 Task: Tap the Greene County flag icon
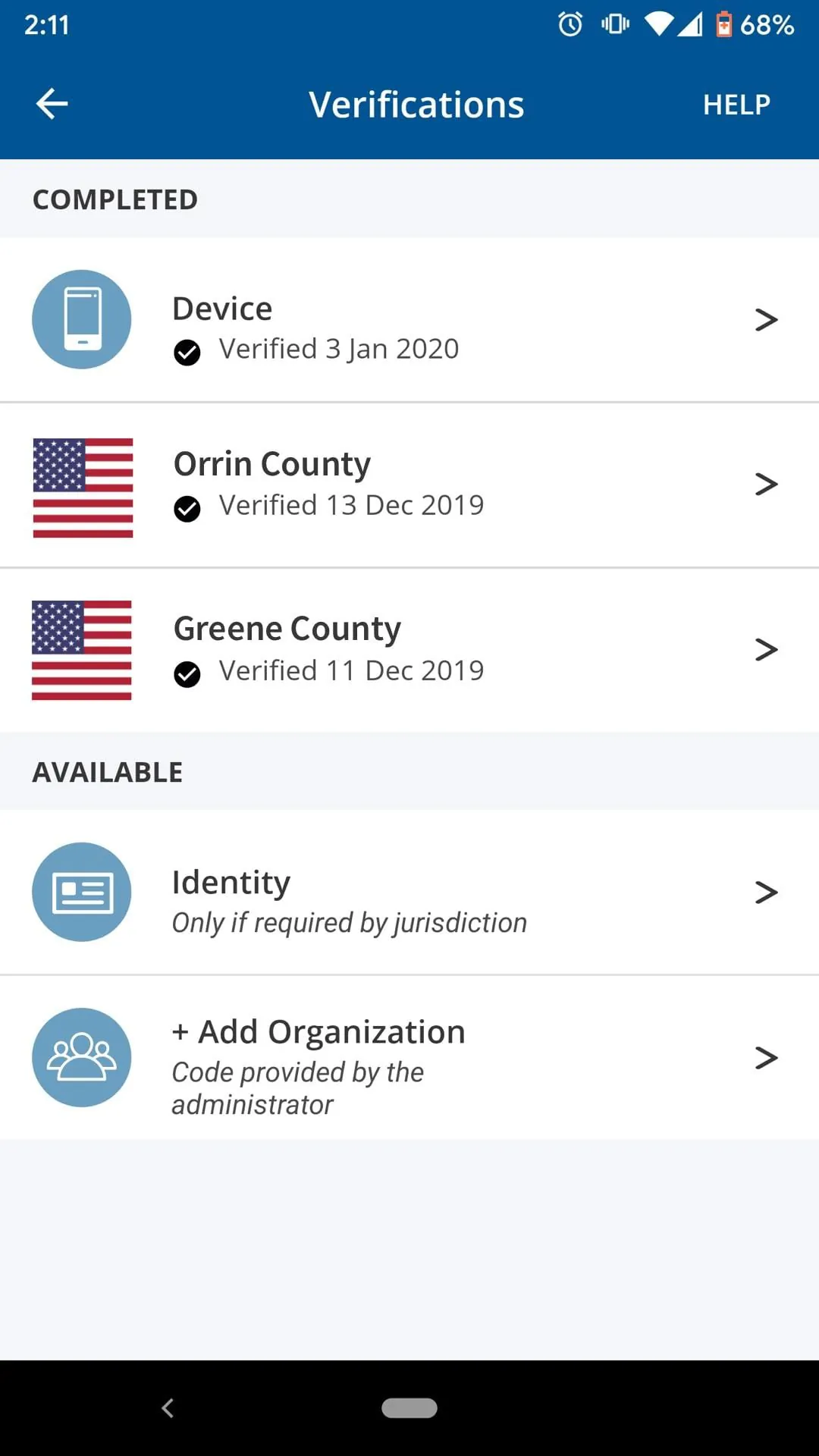click(82, 650)
